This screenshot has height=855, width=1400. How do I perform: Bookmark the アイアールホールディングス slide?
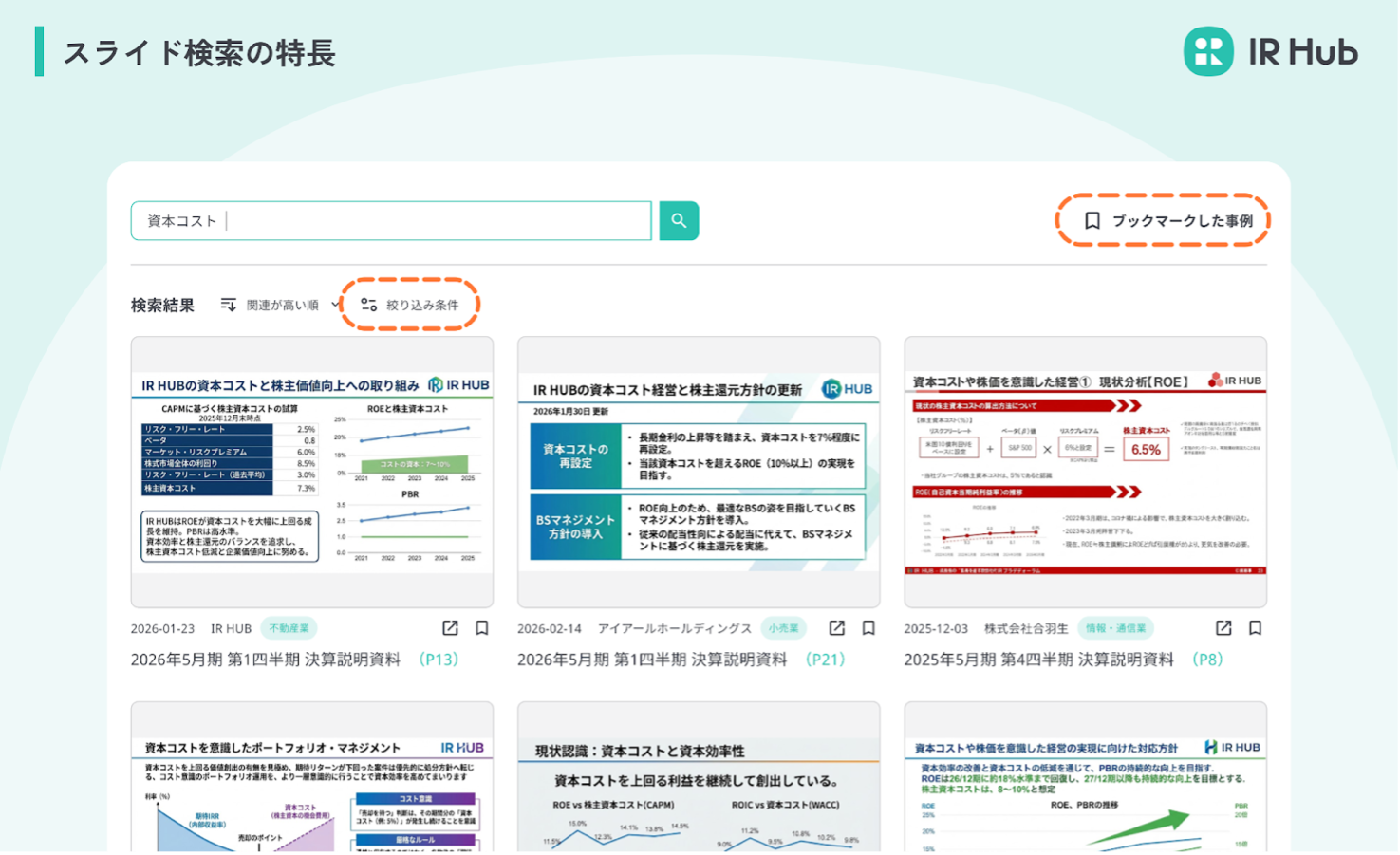868,628
